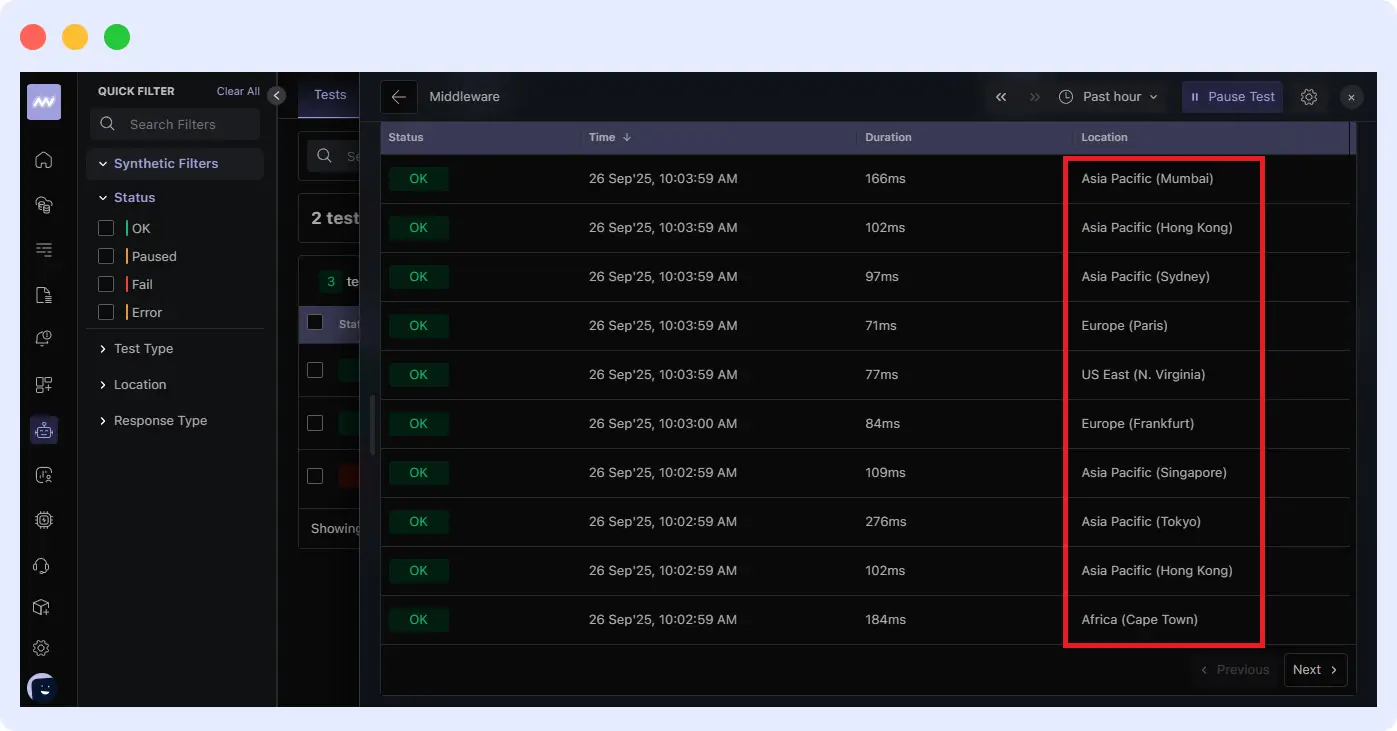Image resolution: width=1397 pixels, height=731 pixels.
Task: Open the Reports document icon in the sidebar
Action: click(43, 295)
